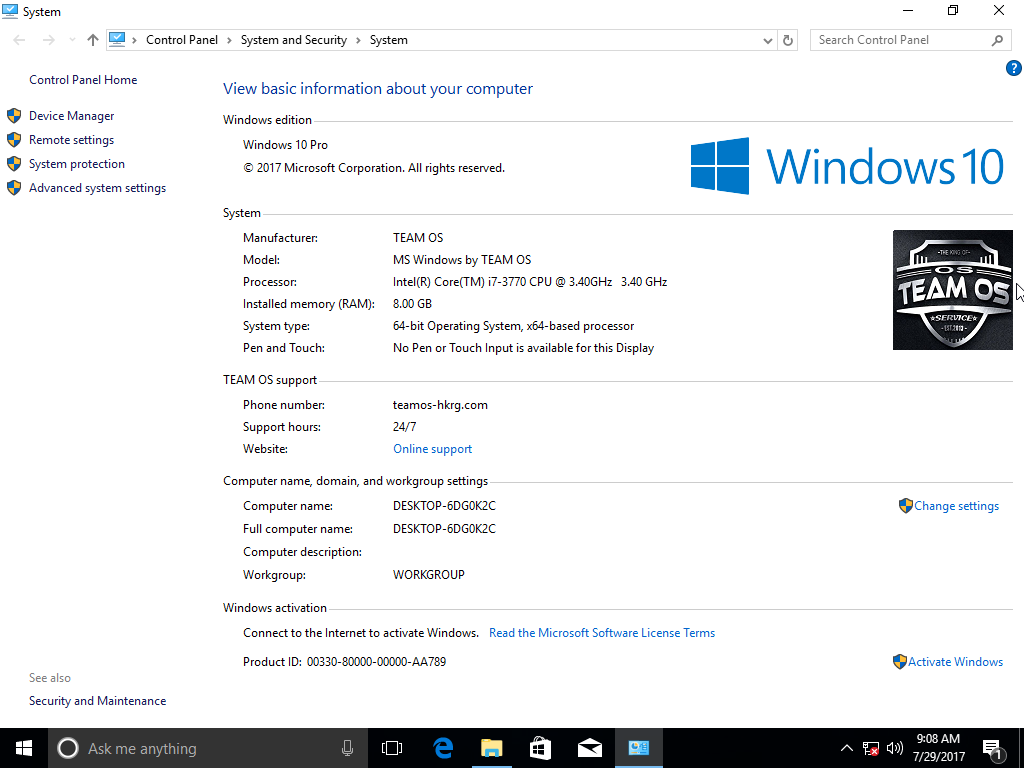
Task: Expand the address bar history dropdown
Action: click(x=767, y=40)
